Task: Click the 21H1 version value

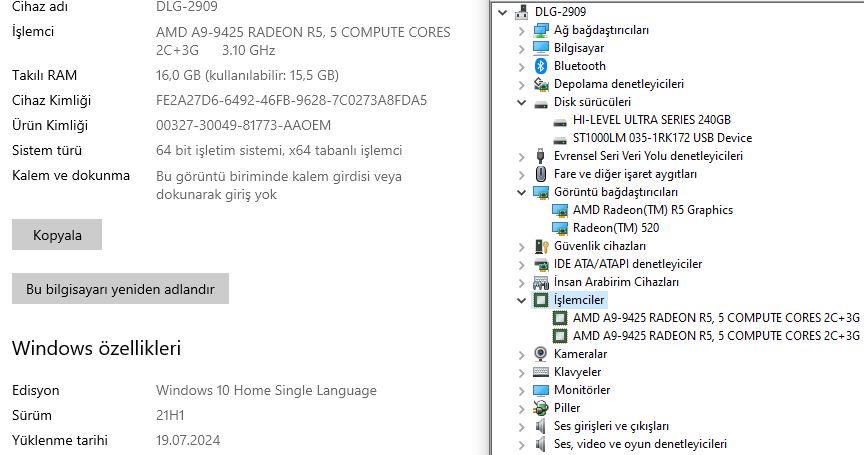Action: [x=170, y=415]
